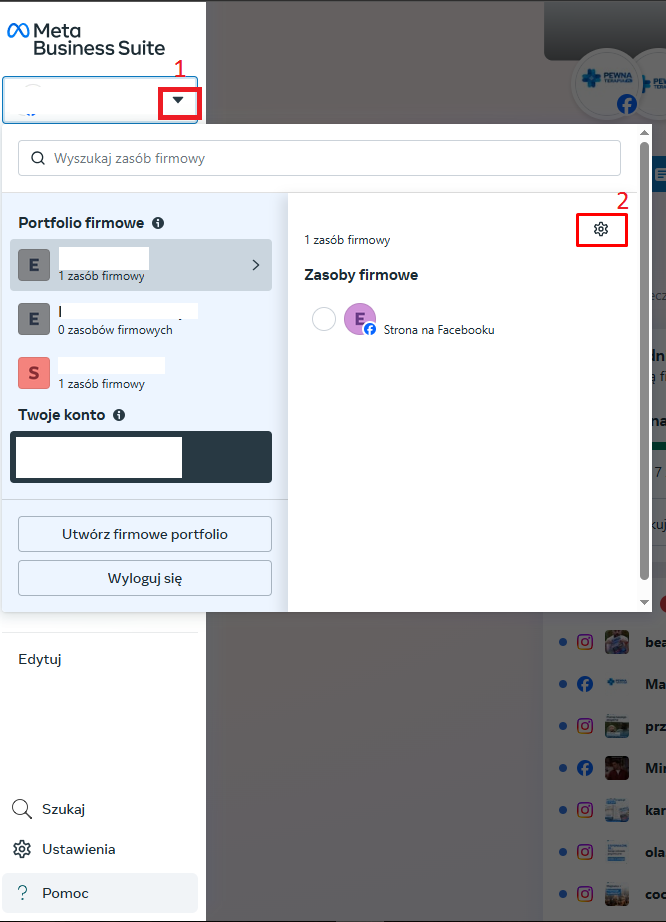Screen dimensions: 666x922
Task: Click the Wyszukaj zasób firmowy search field
Action: pyautogui.click(x=319, y=158)
